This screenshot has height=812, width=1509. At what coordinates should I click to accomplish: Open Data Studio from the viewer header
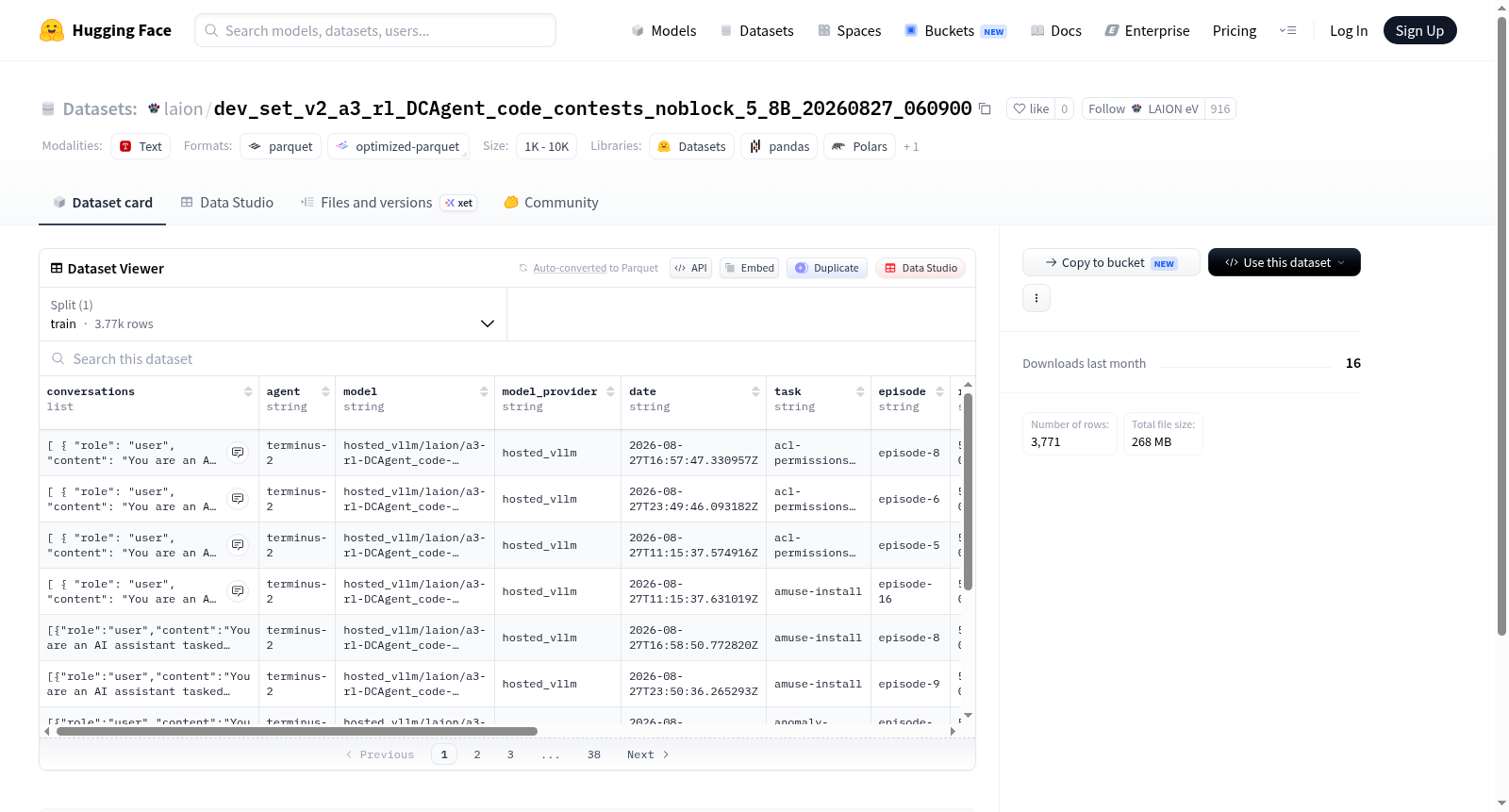click(x=920, y=268)
